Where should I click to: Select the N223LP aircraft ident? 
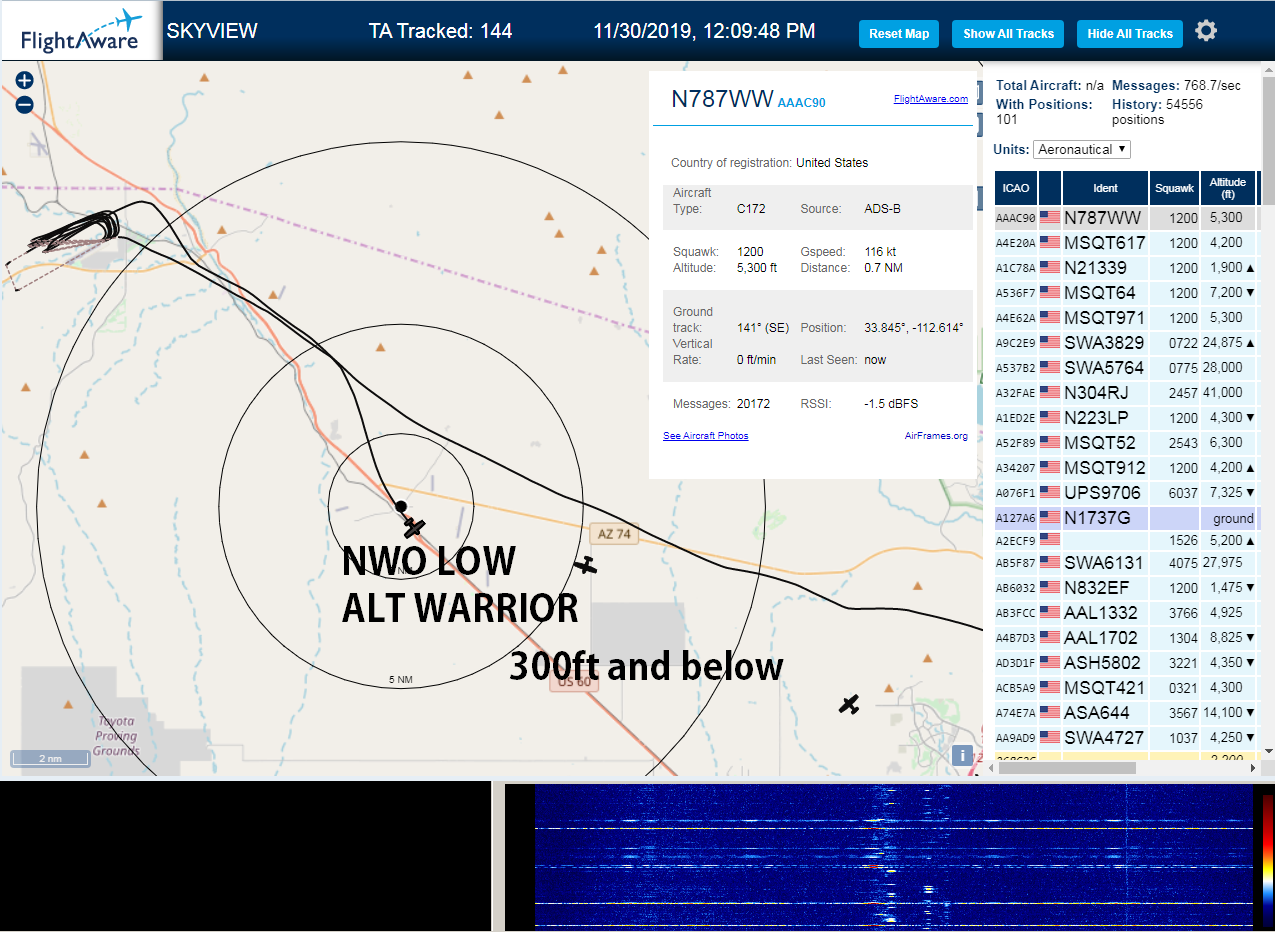pos(1095,418)
